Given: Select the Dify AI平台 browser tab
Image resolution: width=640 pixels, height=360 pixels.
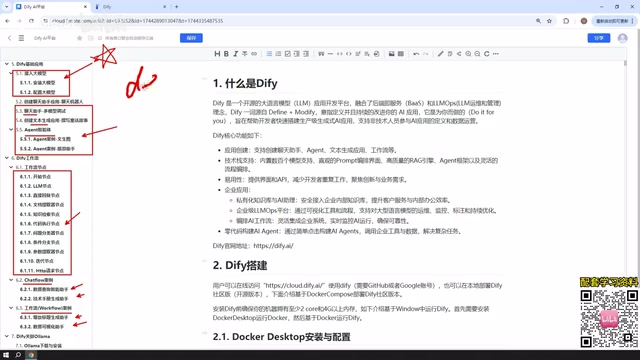Looking at the screenshot, I should 51,7.
